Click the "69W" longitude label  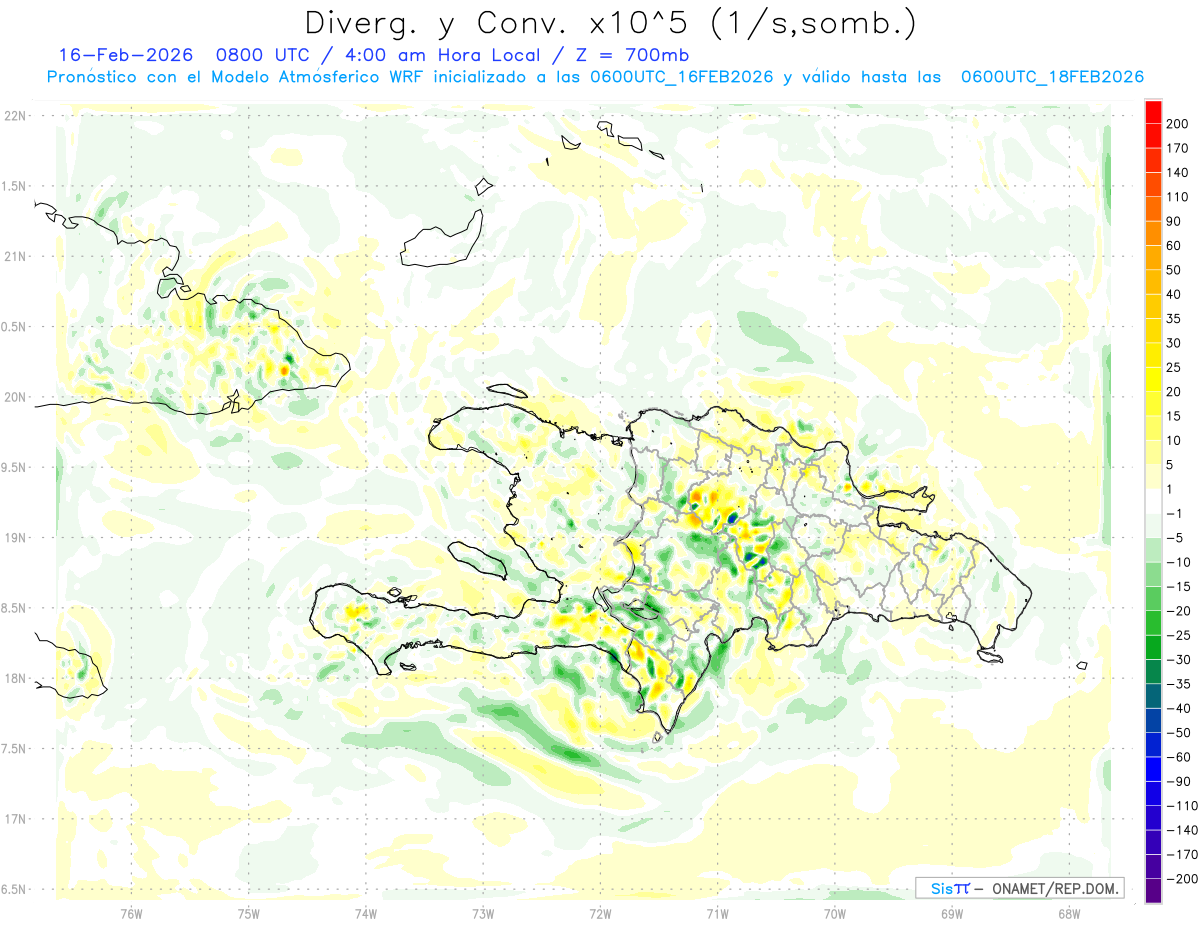(952, 914)
